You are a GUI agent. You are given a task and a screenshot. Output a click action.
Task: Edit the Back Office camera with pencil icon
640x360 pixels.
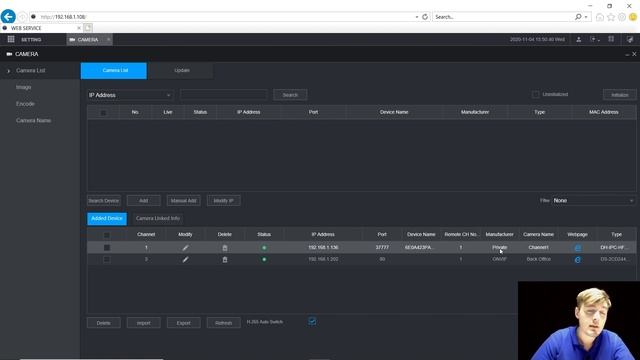pos(185,259)
